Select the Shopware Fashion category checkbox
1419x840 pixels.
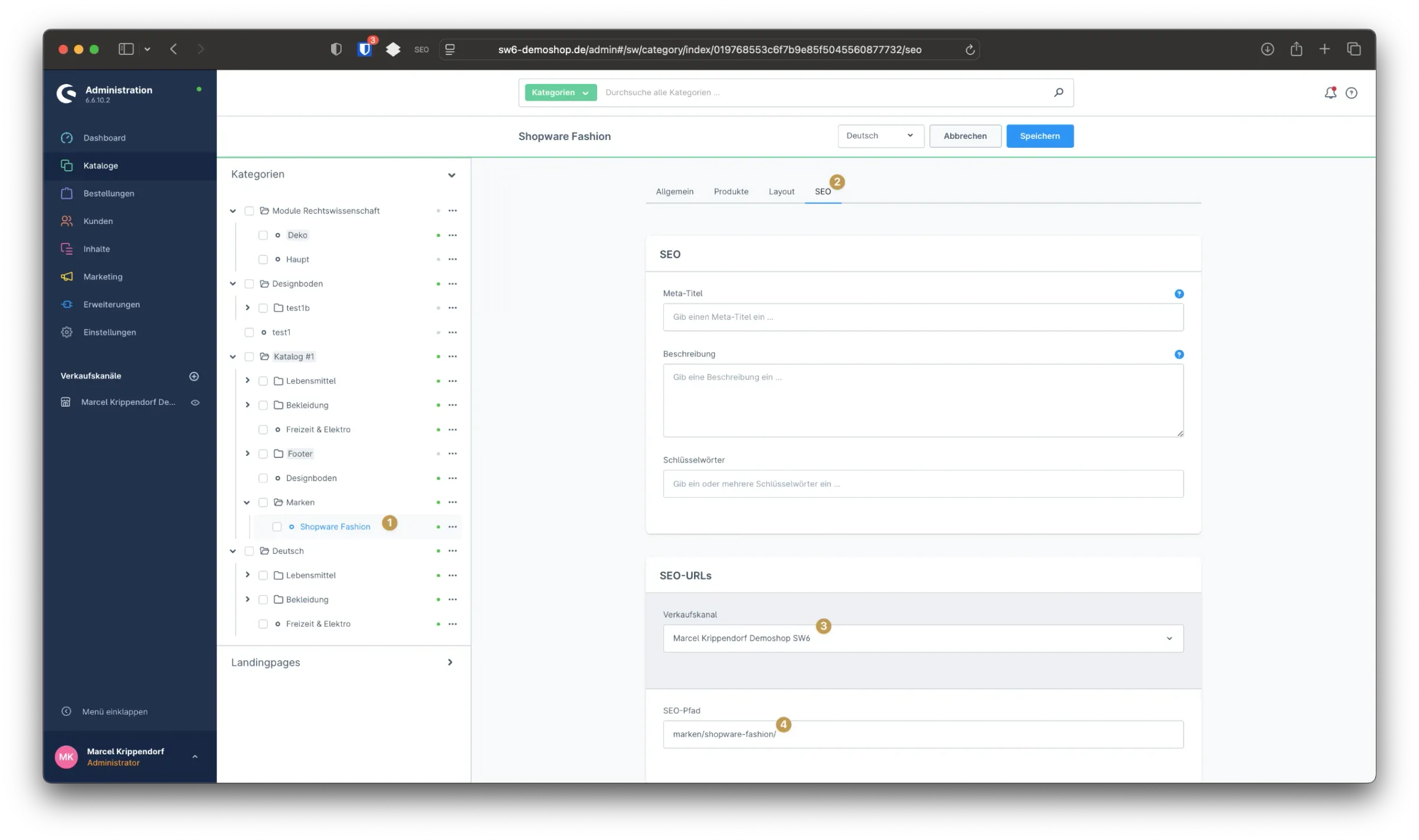277,527
